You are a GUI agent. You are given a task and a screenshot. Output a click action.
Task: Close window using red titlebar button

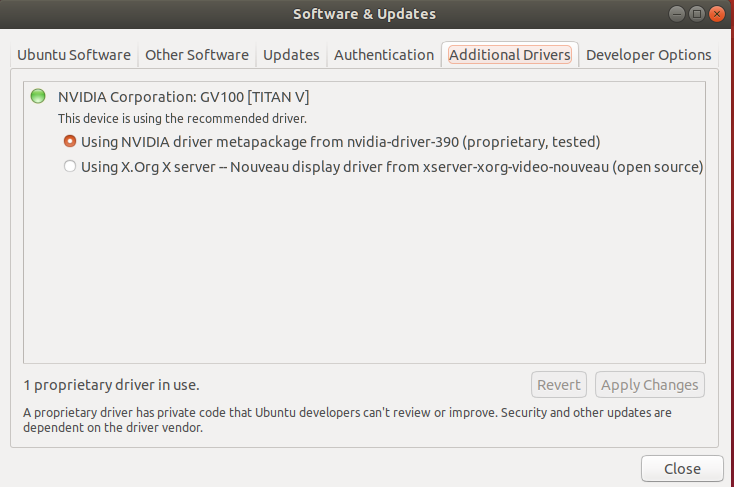pos(717,14)
